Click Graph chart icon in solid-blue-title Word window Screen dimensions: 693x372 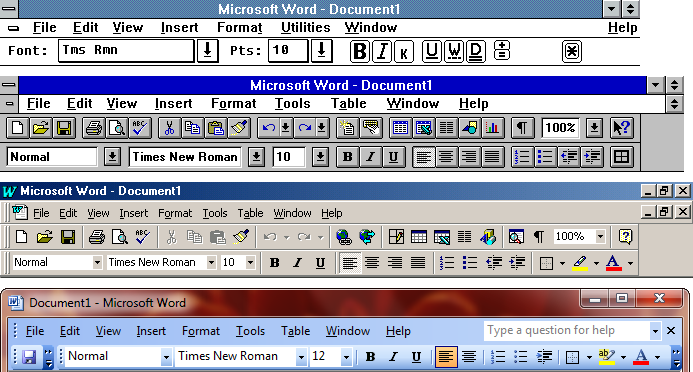pos(492,128)
